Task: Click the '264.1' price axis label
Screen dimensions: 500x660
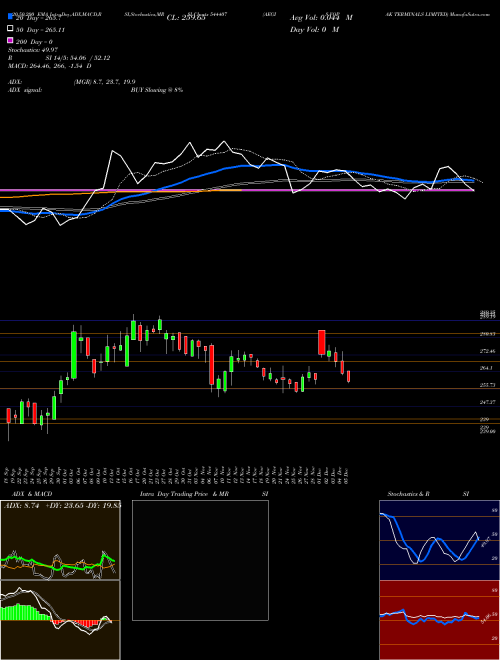Action: point(486,368)
